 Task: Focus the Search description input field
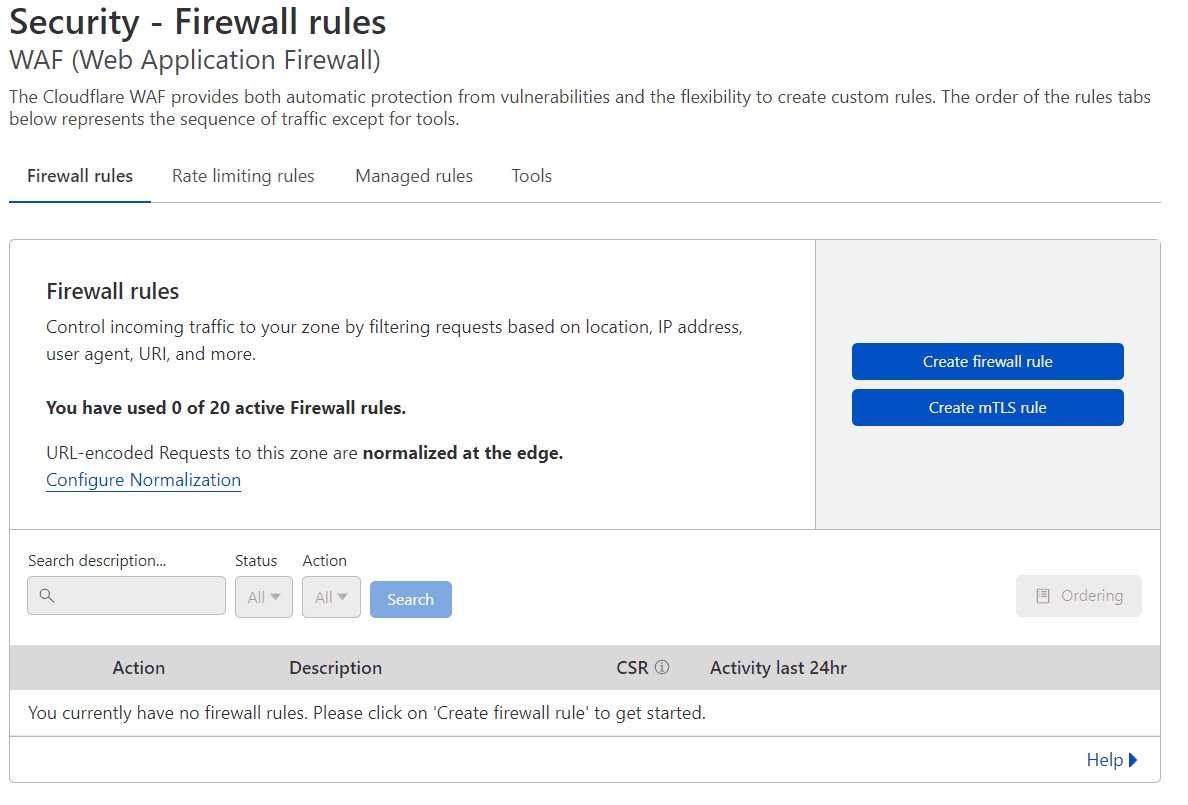coord(127,596)
